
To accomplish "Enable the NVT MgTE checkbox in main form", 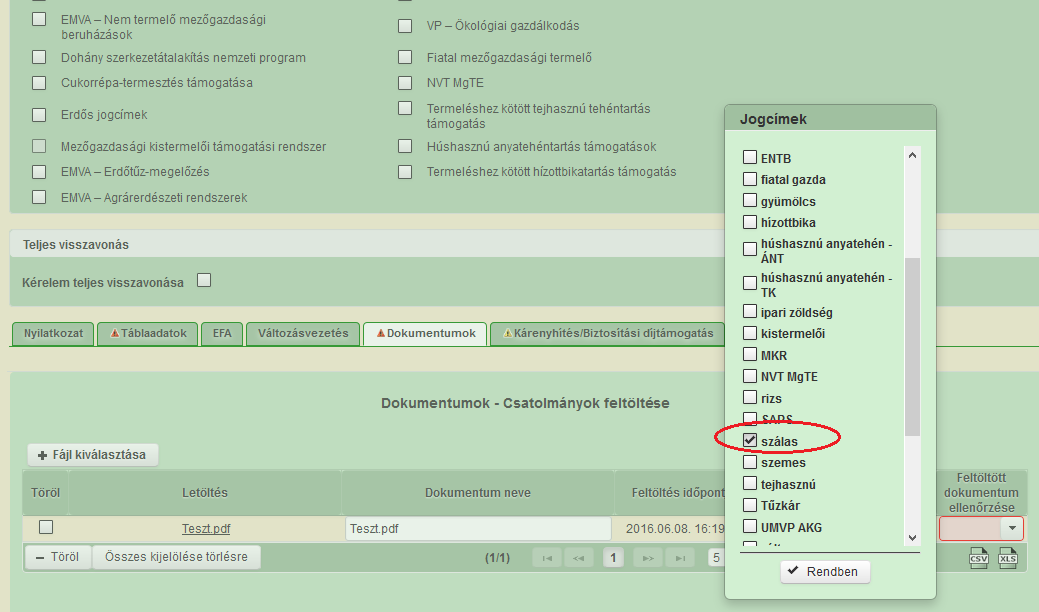I will point(405,83).
